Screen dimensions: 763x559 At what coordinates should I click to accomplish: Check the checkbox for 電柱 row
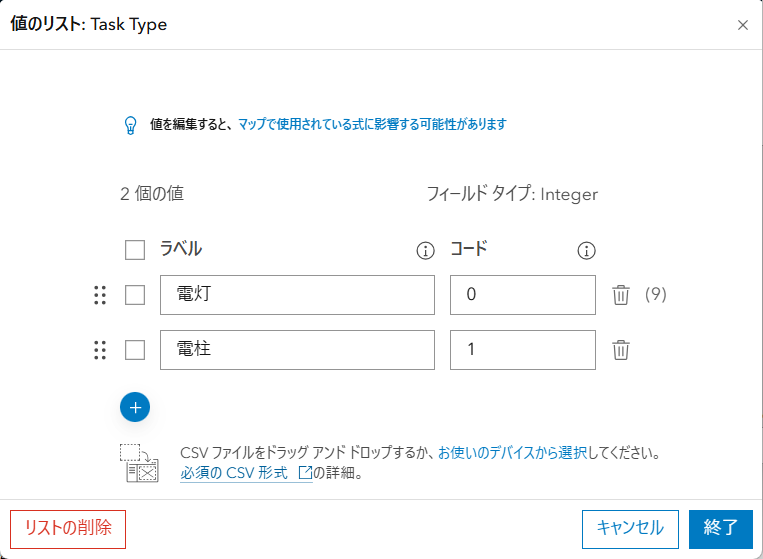pyautogui.click(x=135, y=350)
